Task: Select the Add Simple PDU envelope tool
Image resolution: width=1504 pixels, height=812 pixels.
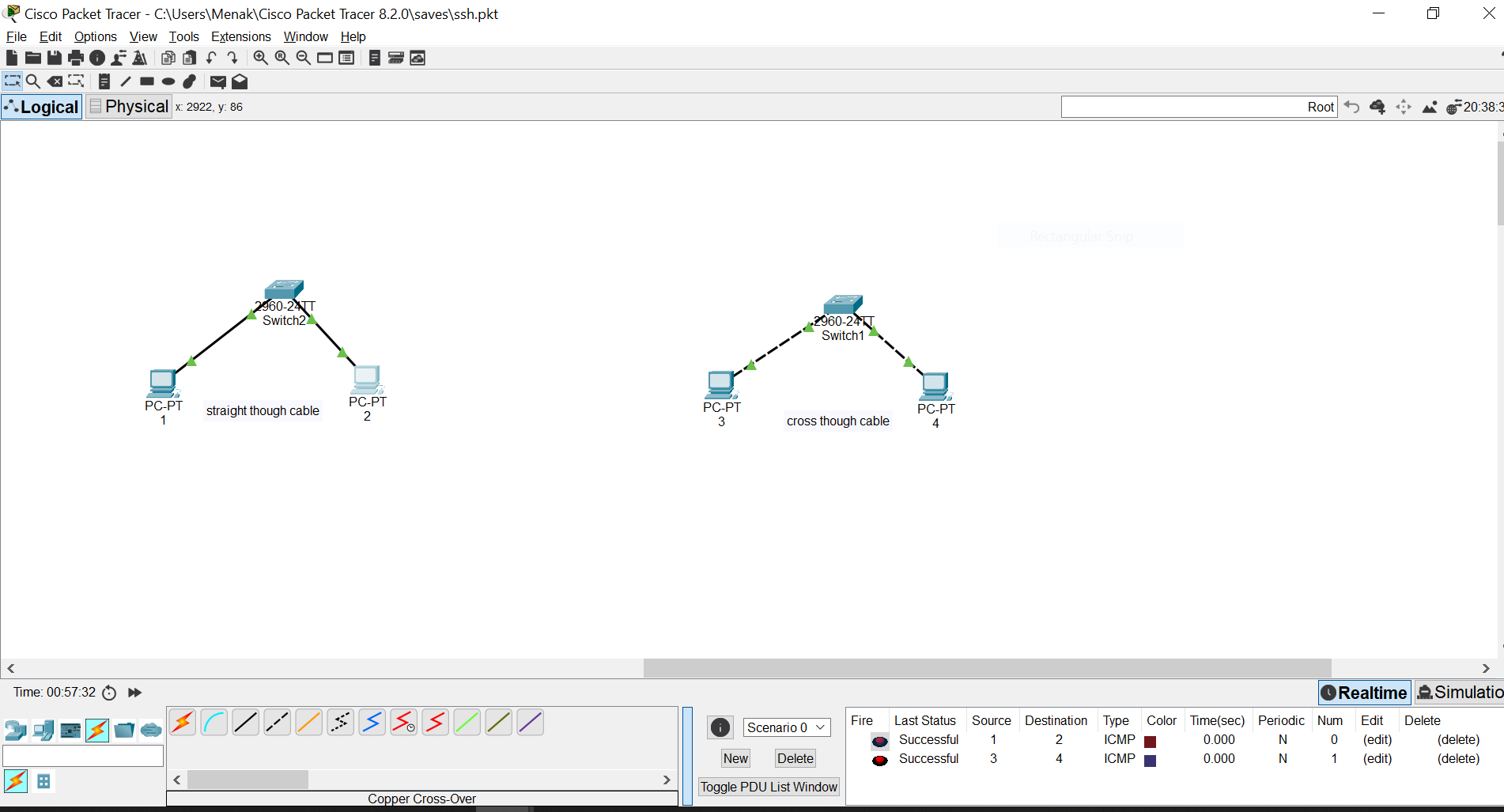Action: click(217, 81)
